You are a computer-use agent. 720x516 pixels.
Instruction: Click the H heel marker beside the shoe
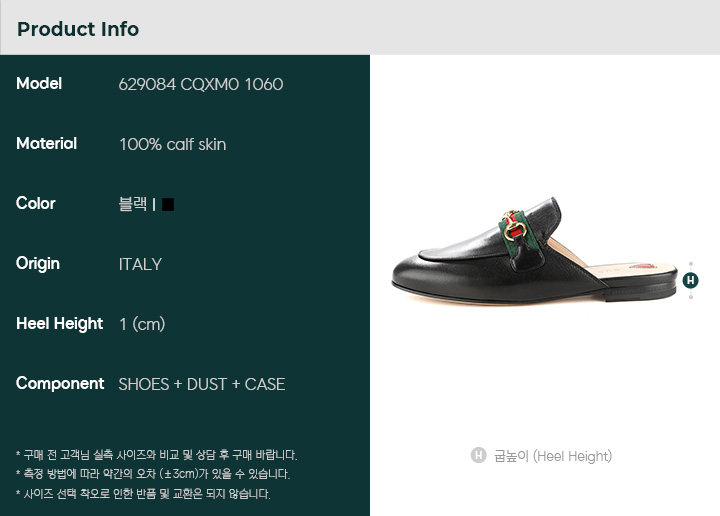coord(690,280)
